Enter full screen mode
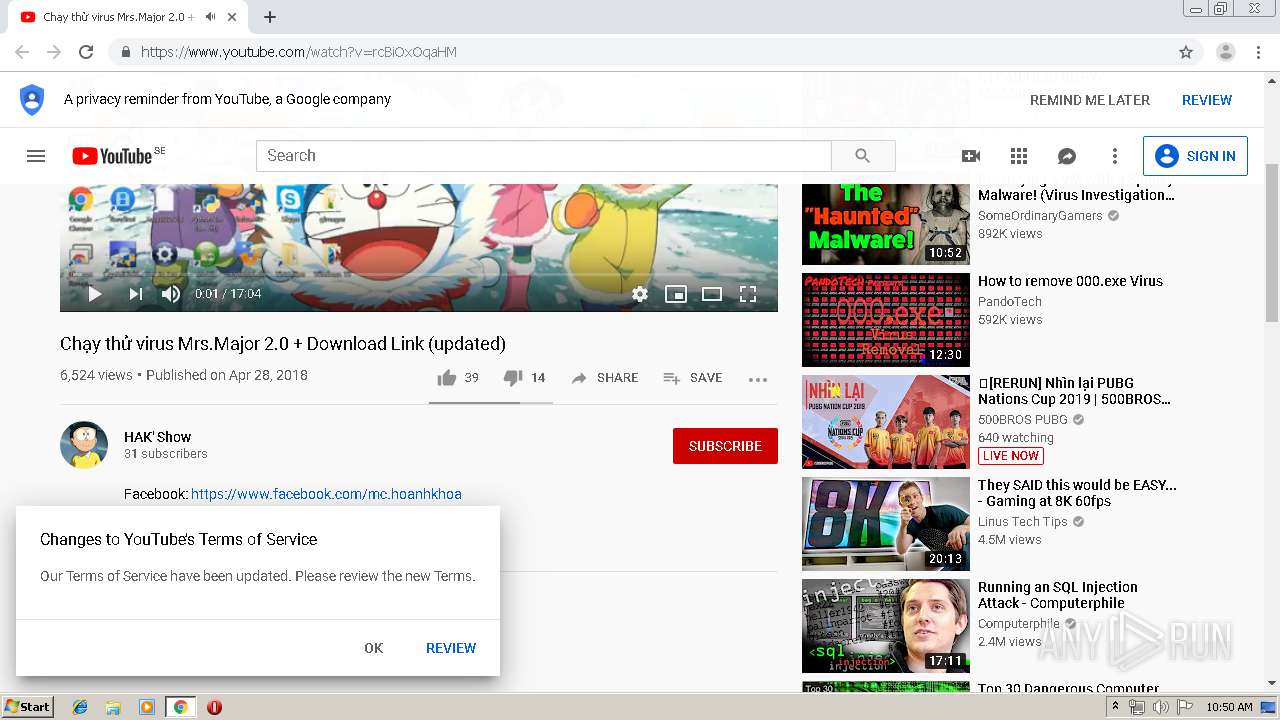The image size is (1280, 720). (748, 294)
